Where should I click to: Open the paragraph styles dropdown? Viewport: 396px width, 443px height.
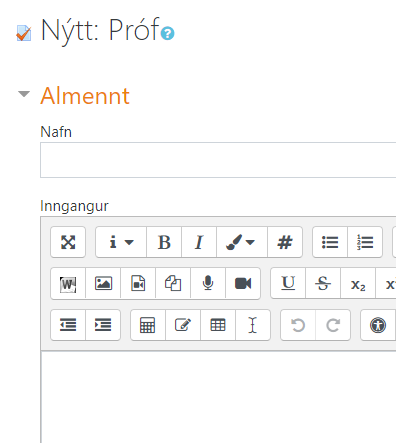[x=121, y=242]
